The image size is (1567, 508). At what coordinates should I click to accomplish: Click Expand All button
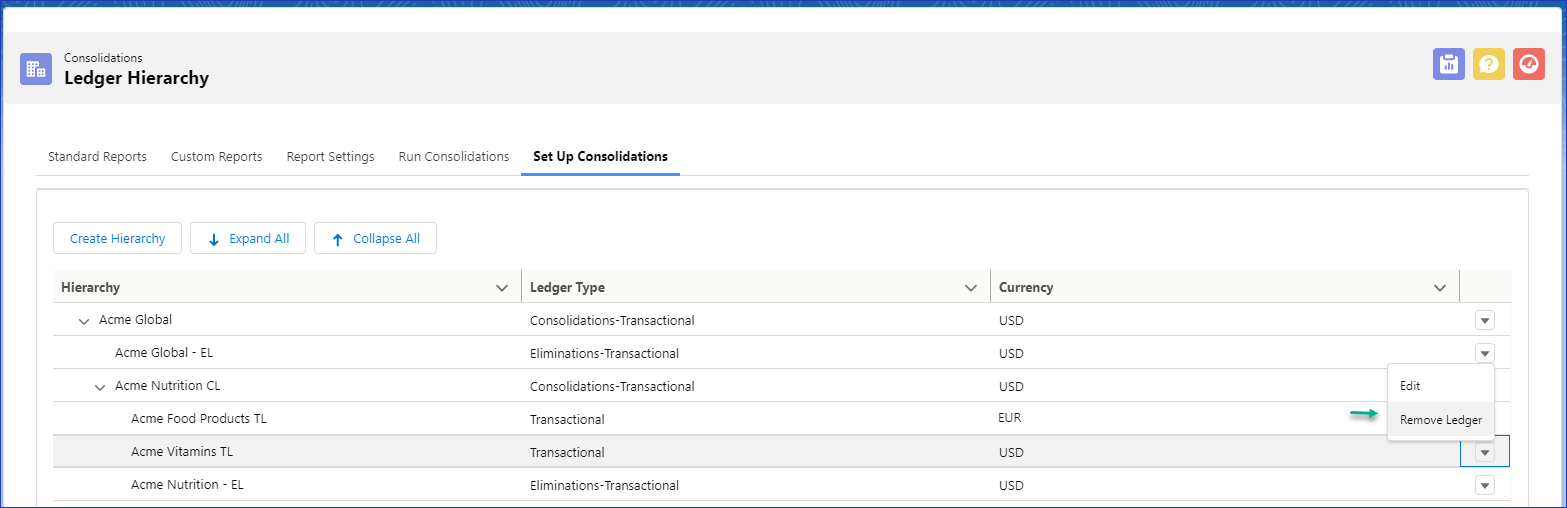[248, 238]
